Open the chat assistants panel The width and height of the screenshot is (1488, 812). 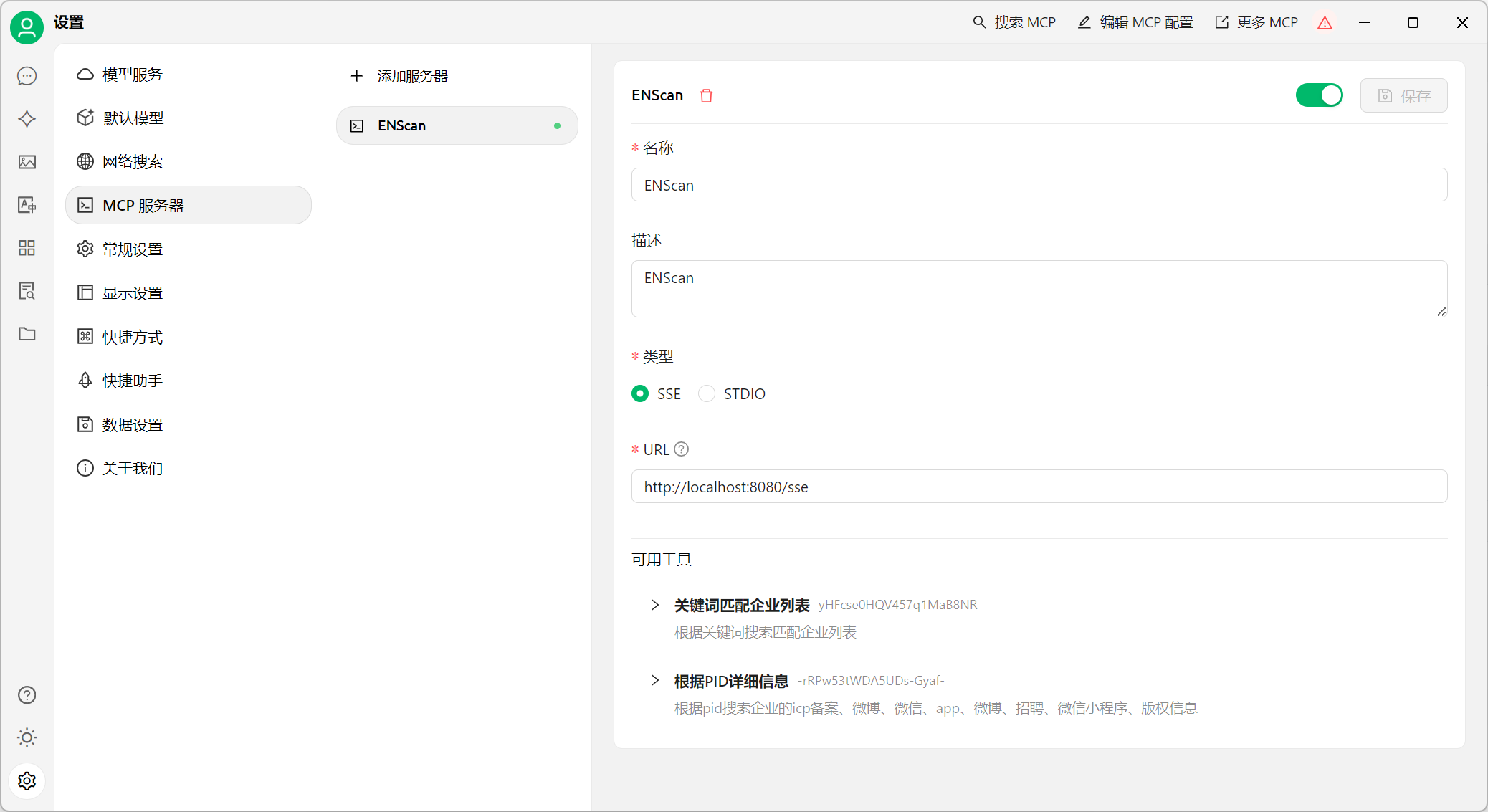click(x=27, y=75)
